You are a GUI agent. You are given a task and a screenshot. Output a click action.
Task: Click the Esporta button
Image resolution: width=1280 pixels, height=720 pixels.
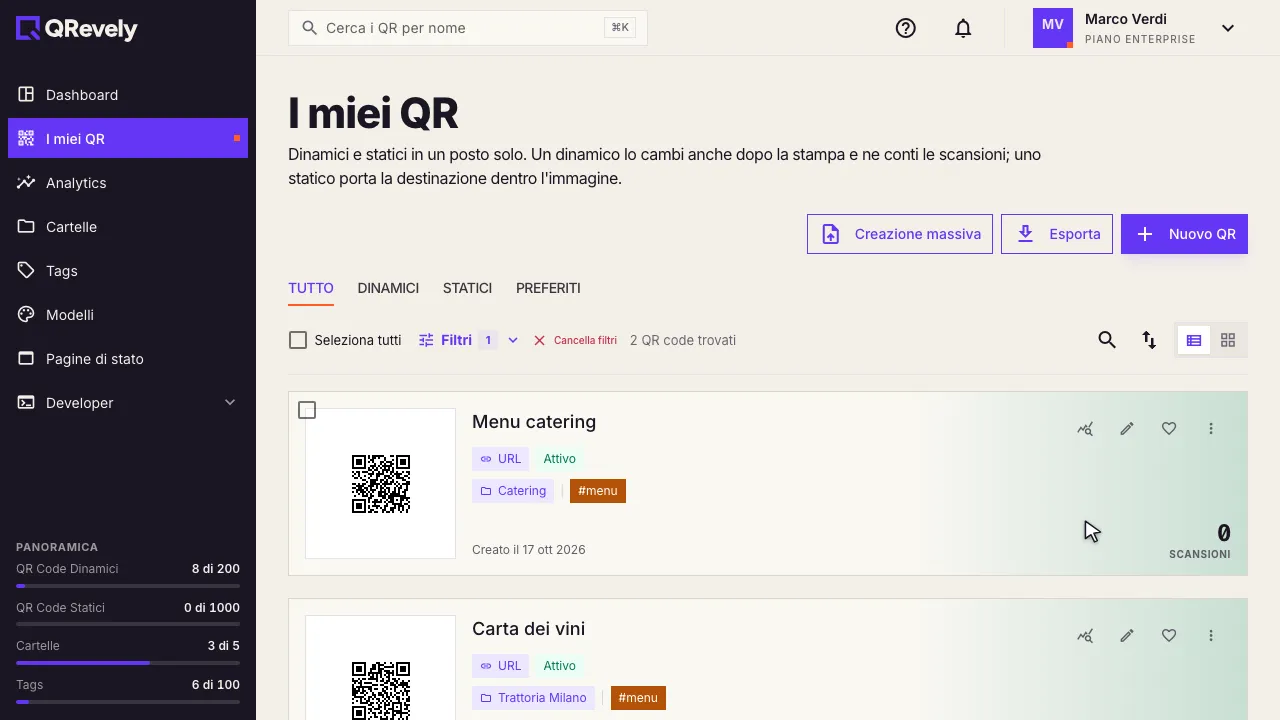click(1057, 234)
